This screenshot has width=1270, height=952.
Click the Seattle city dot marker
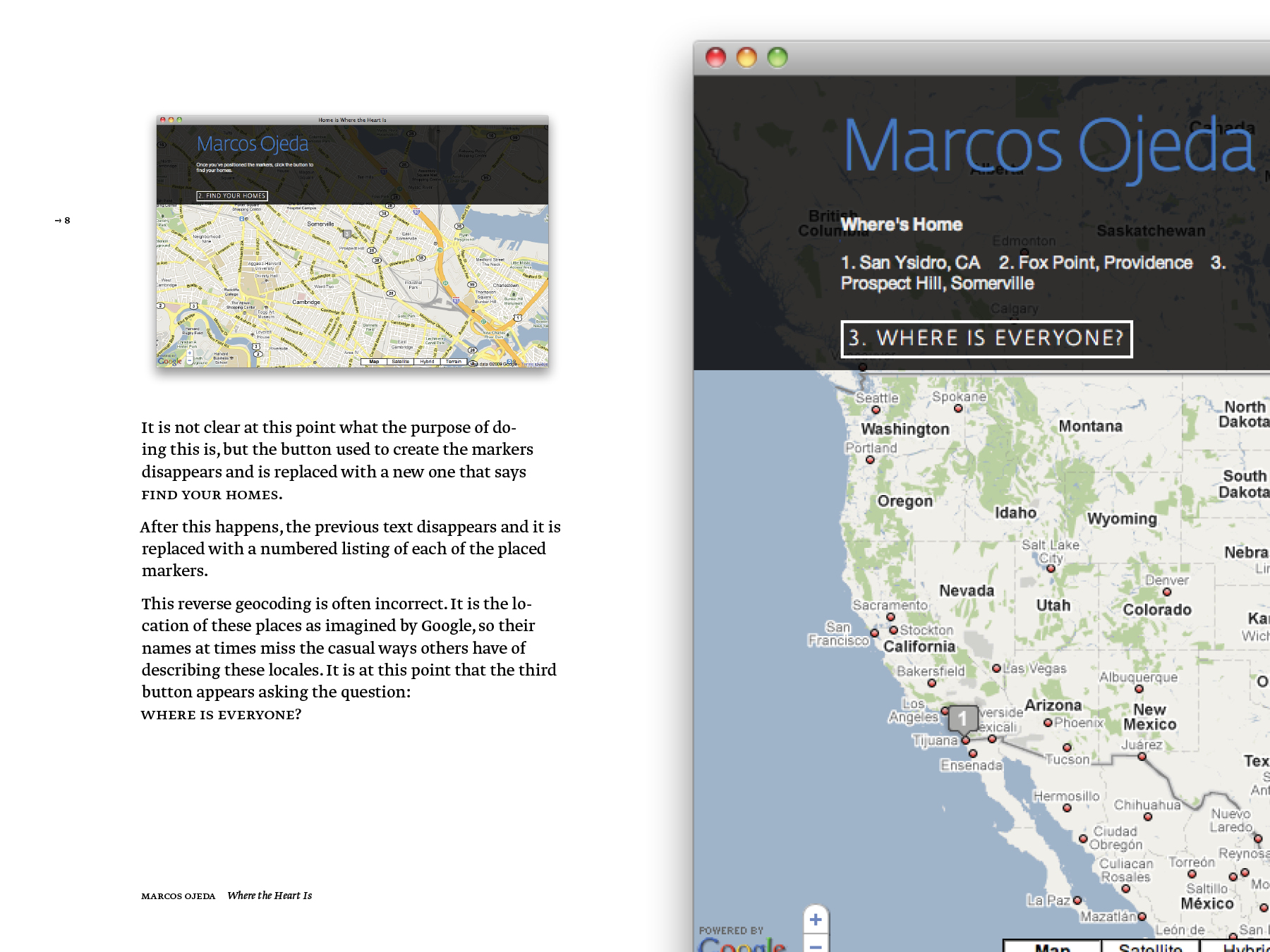[876, 410]
